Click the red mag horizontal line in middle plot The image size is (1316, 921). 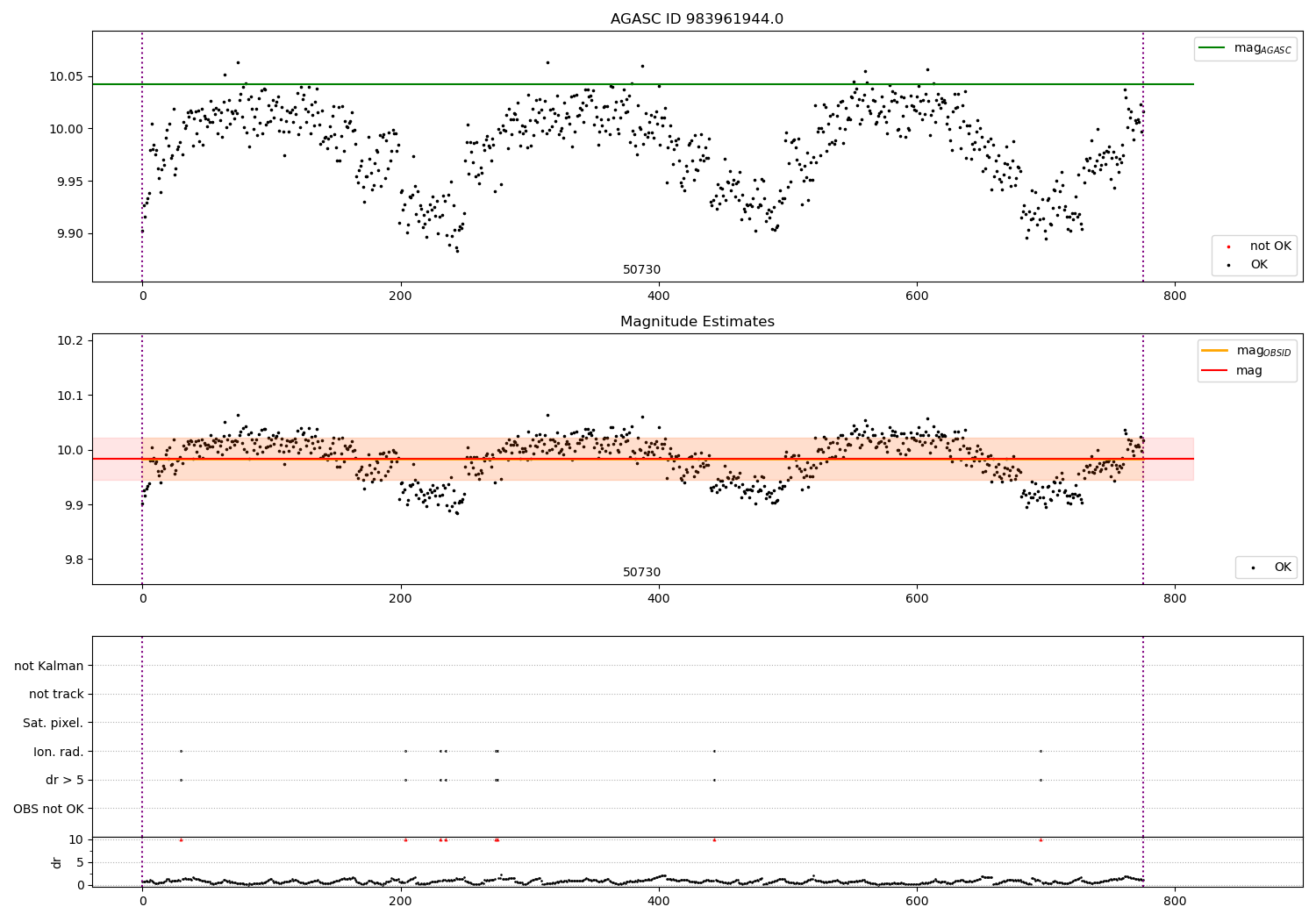point(643,459)
